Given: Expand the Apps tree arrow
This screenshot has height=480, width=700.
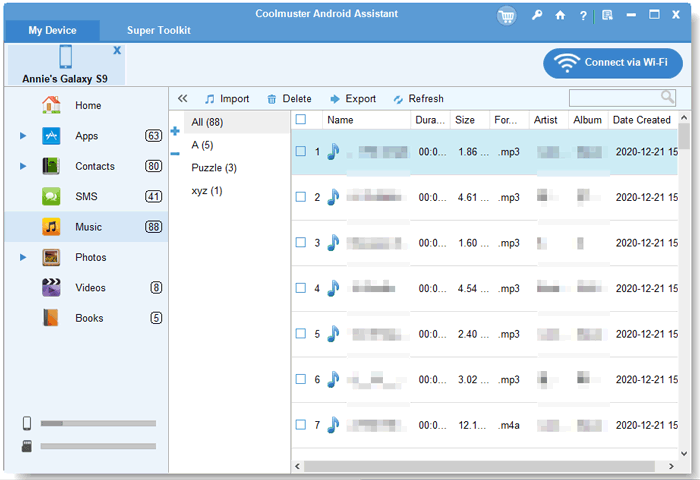Looking at the screenshot, I should (x=23, y=136).
